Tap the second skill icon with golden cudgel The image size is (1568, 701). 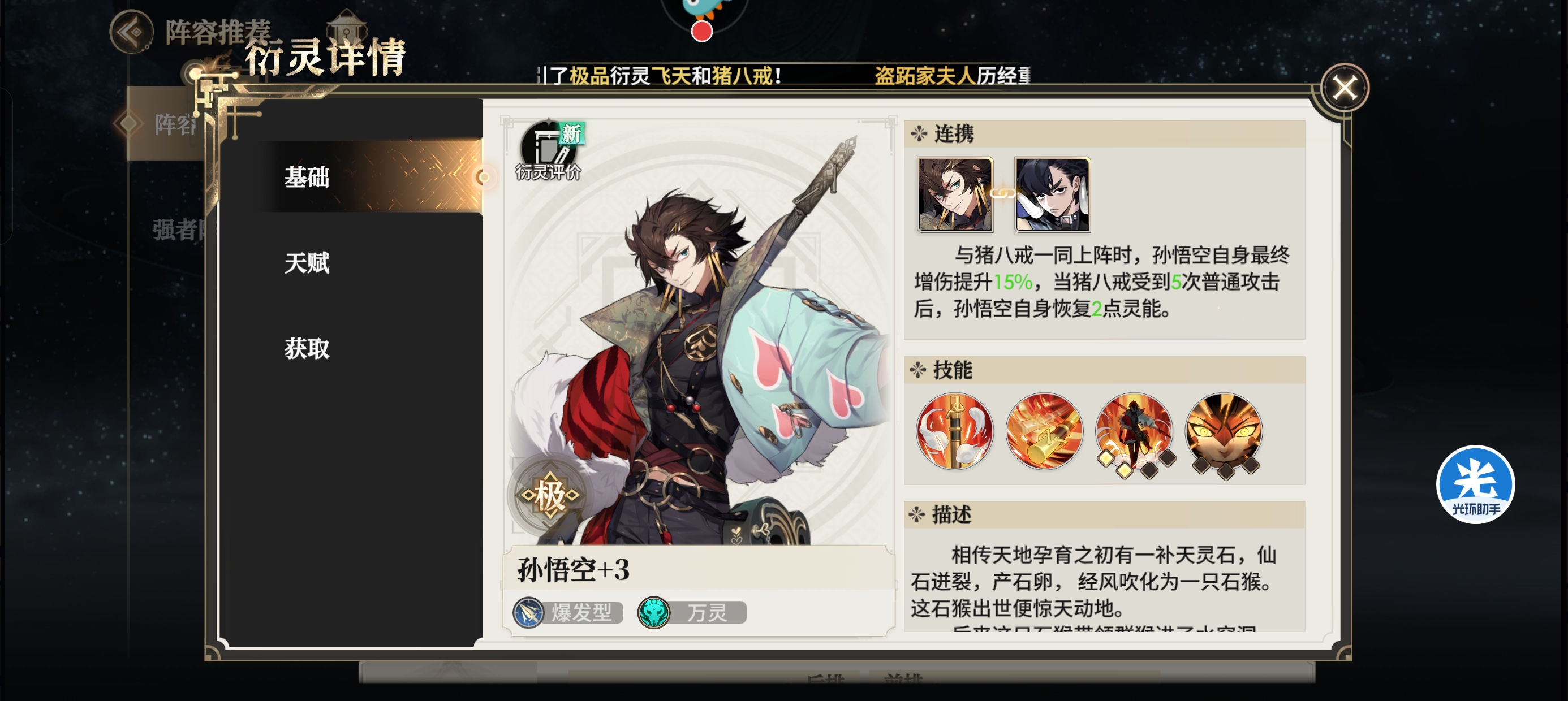point(1044,431)
